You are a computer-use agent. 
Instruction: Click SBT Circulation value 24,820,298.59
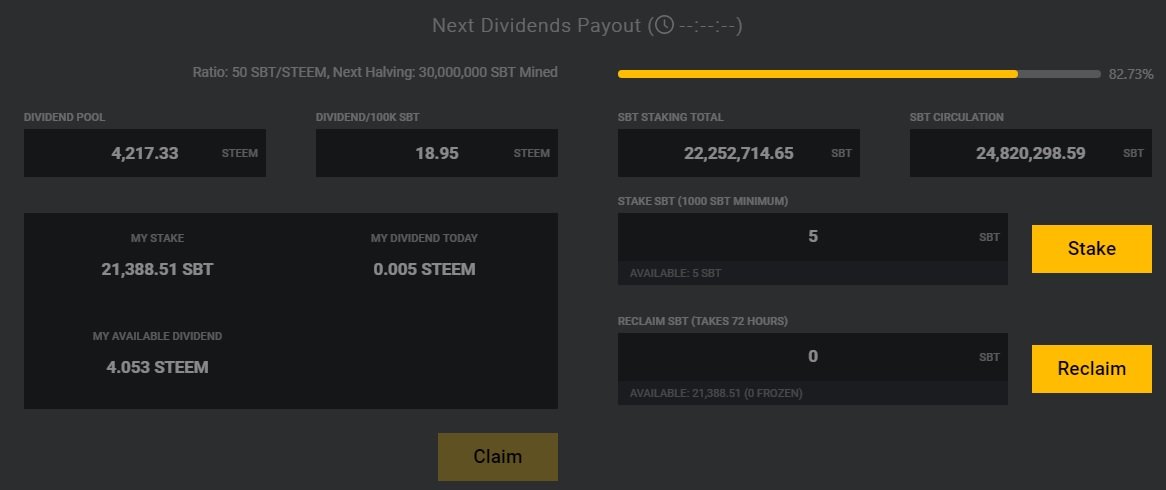click(x=1031, y=153)
